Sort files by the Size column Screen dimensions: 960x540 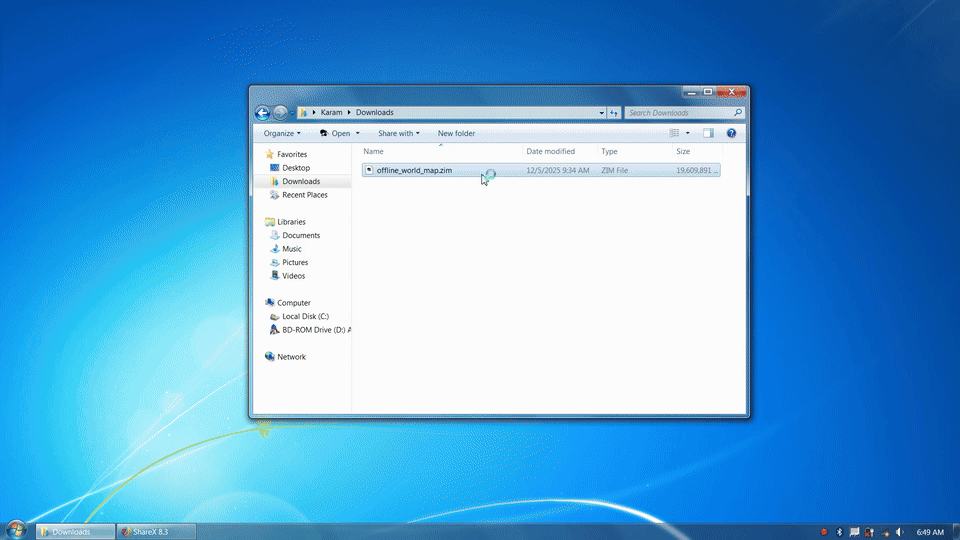[x=683, y=152]
